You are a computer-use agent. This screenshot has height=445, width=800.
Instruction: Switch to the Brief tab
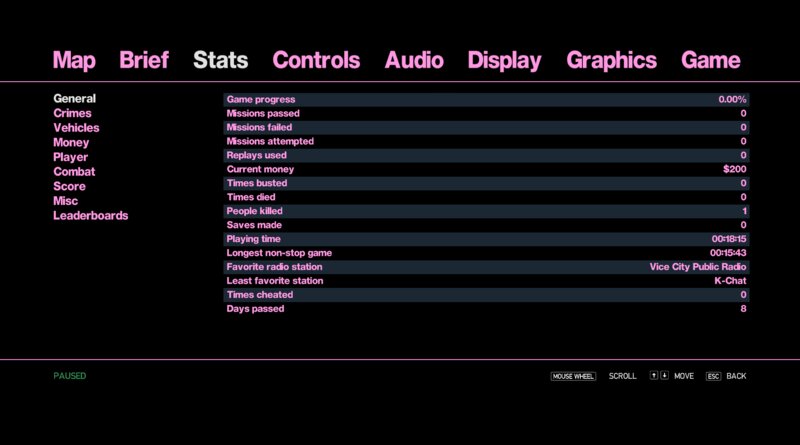tap(144, 60)
